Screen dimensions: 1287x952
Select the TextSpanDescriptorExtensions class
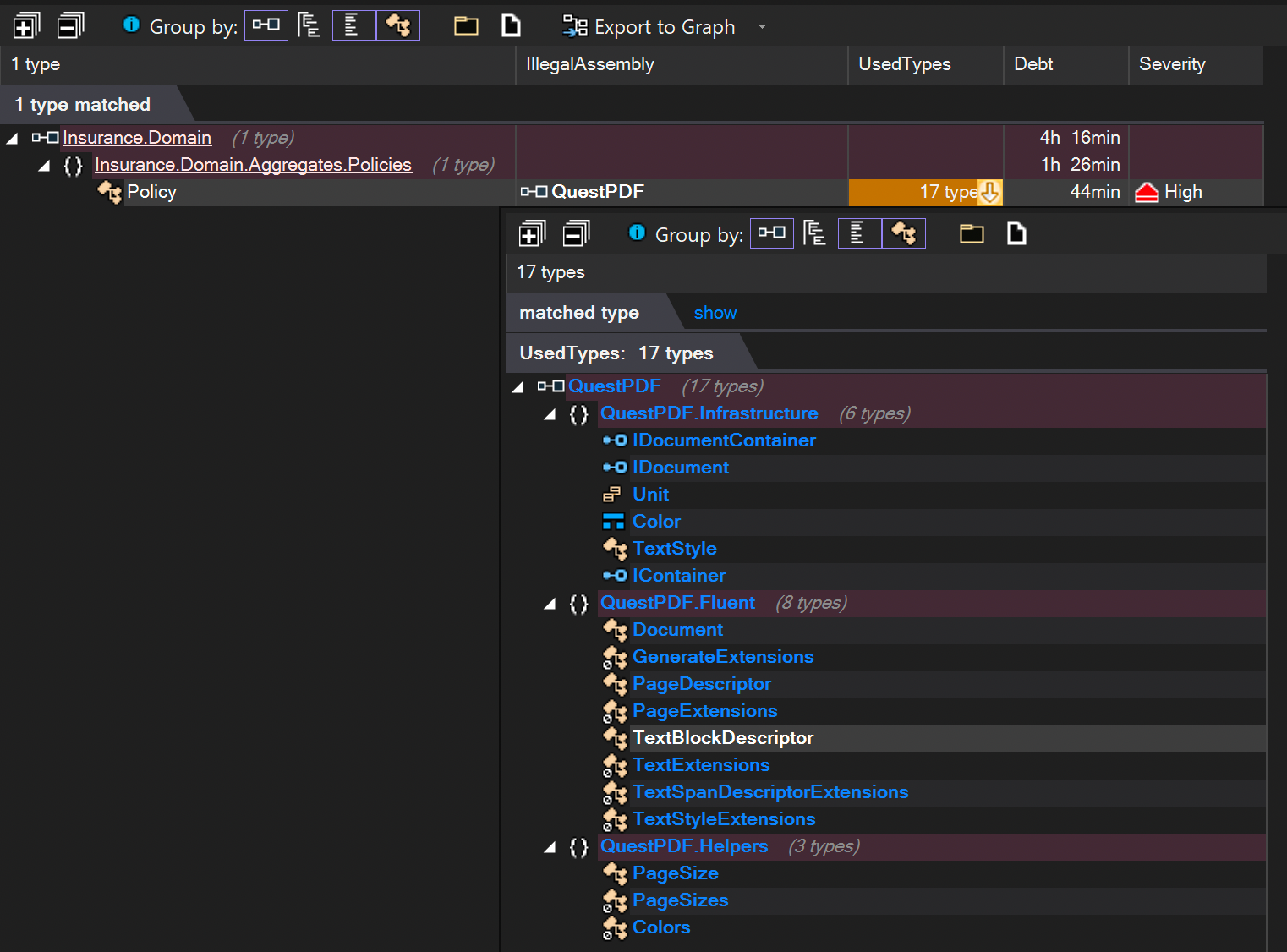(770, 792)
